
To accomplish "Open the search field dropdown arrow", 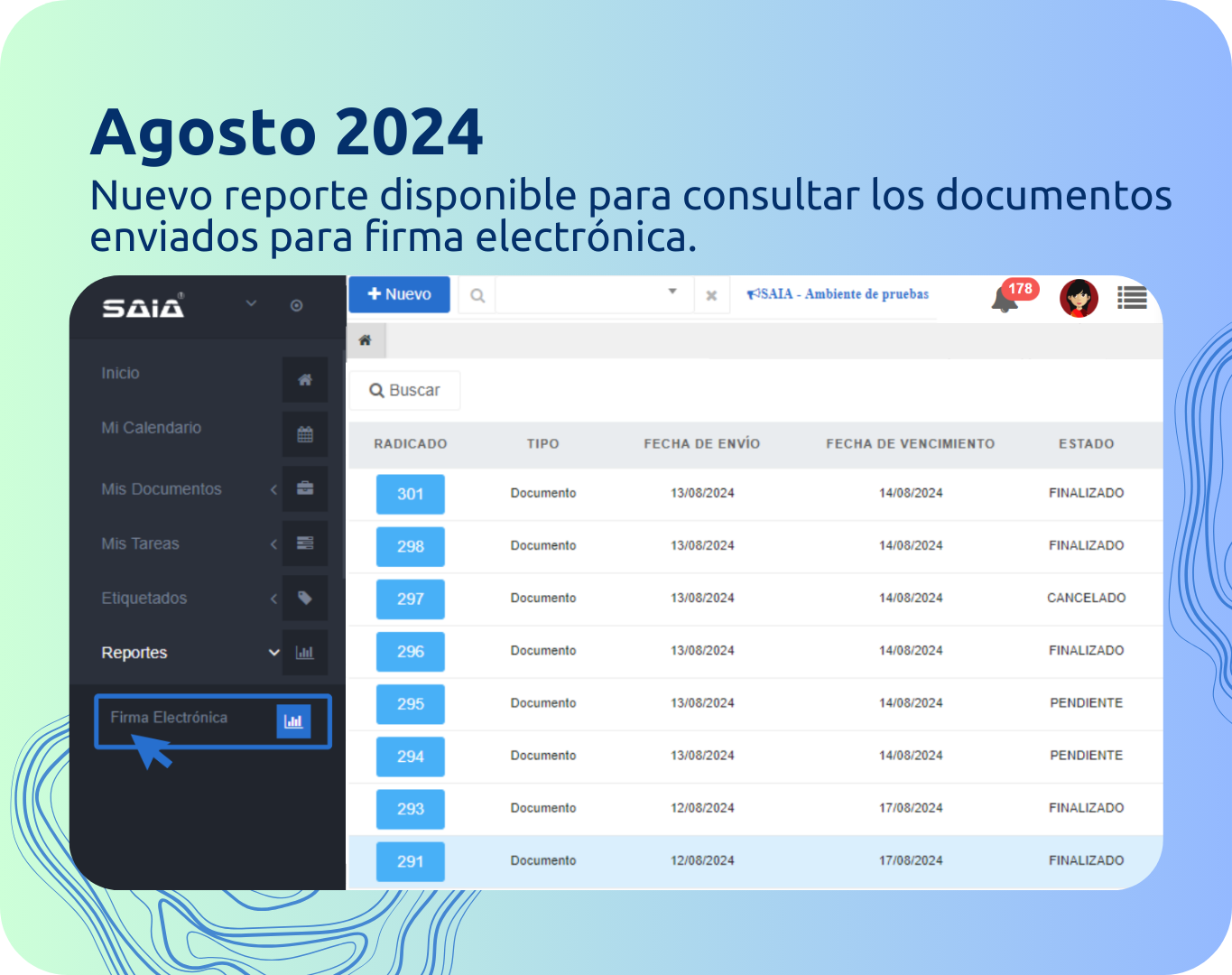I will [x=672, y=292].
